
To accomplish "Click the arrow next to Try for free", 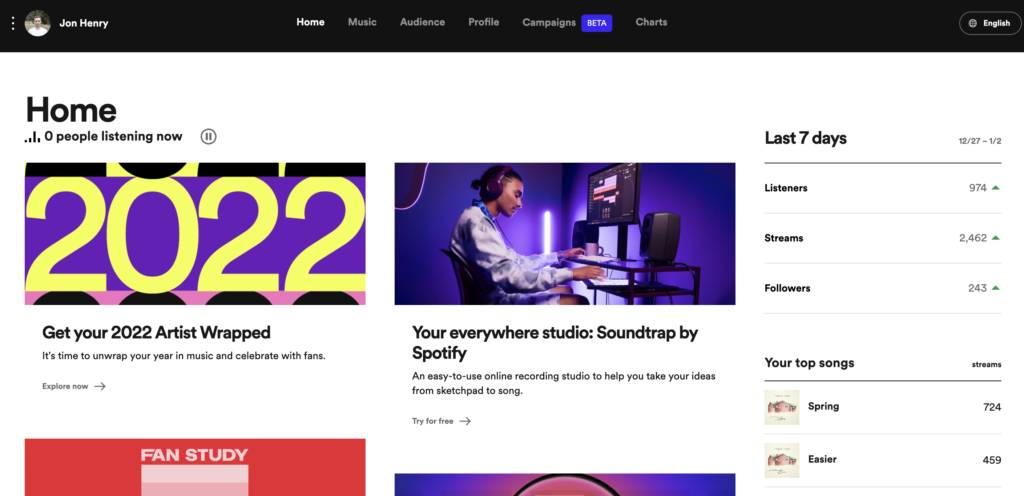I will (x=465, y=422).
